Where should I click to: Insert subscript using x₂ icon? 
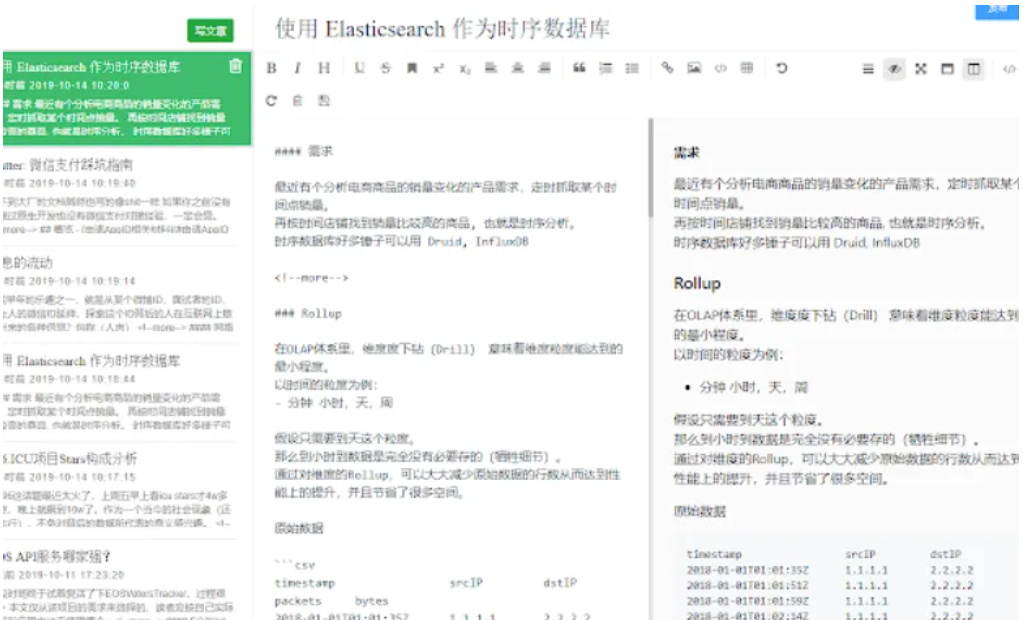(x=465, y=68)
